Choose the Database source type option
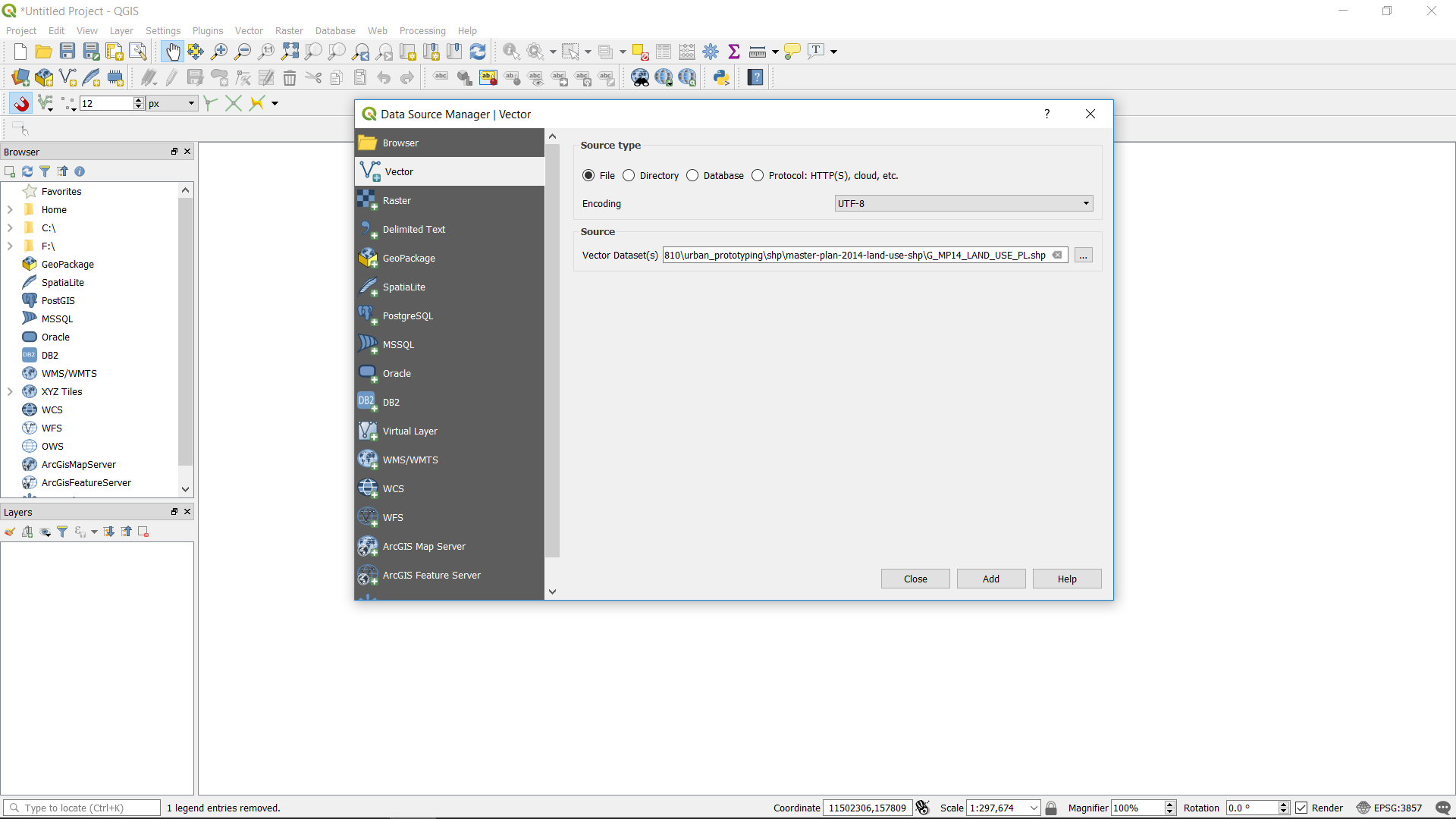Image resolution: width=1456 pixels, height=819 pixels. pos(692,175)
